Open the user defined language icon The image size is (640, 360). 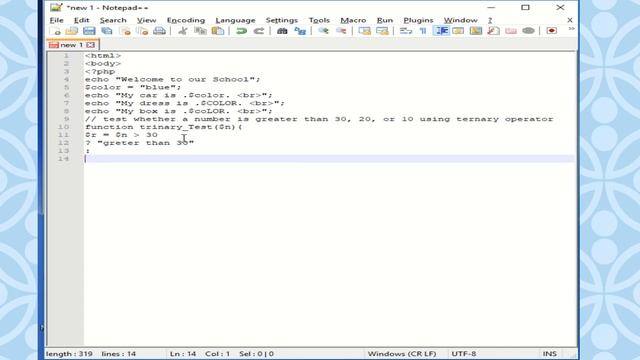[458, 31]
